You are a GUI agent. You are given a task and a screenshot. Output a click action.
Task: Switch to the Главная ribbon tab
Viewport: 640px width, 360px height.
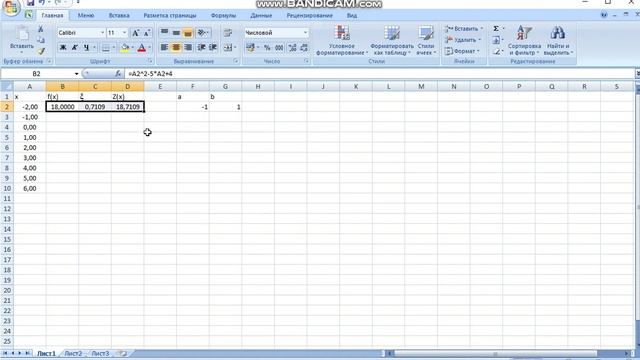pyautogui.click(x=52, y=16)
